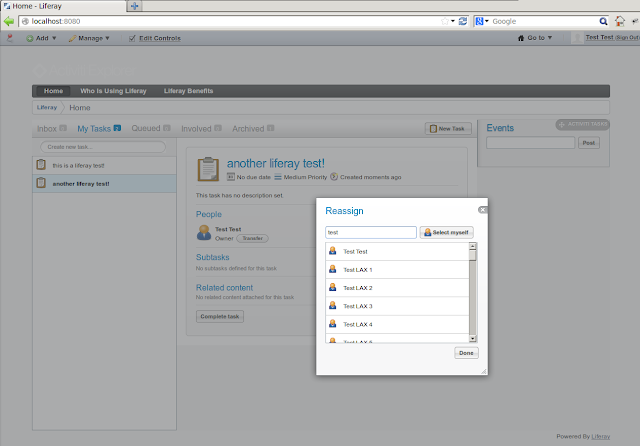Click the No due date calendar icon
The width and height of the screenshot is (640, 446).
[x=231, y=177]
